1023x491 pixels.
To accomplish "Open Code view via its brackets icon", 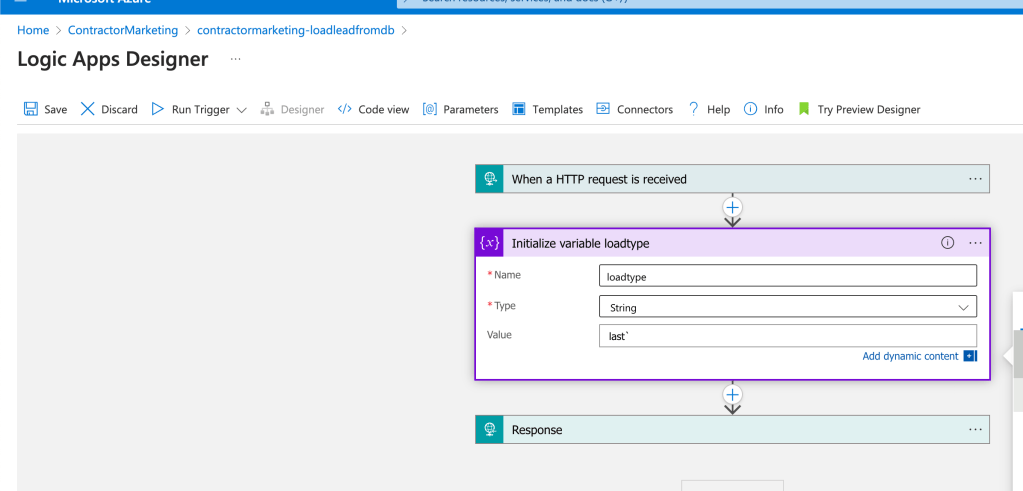I will [x=344, y=109].
